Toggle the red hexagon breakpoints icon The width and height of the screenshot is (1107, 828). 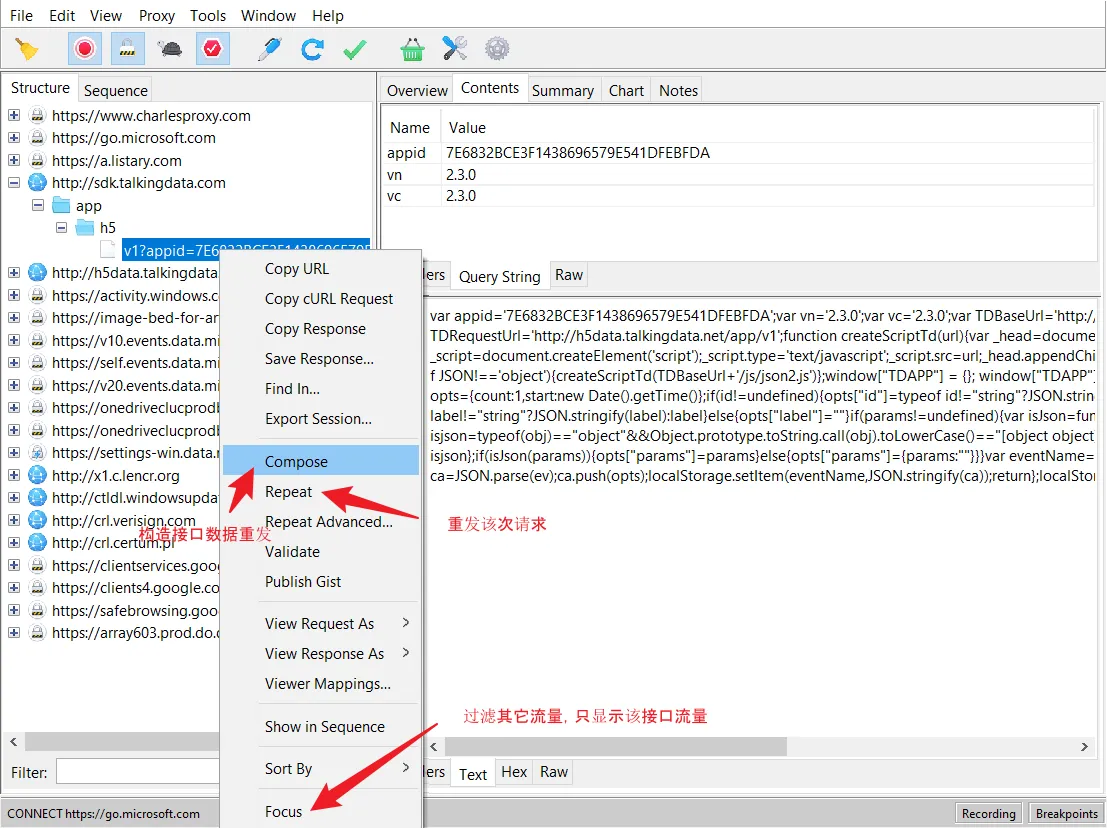point(212,49)
